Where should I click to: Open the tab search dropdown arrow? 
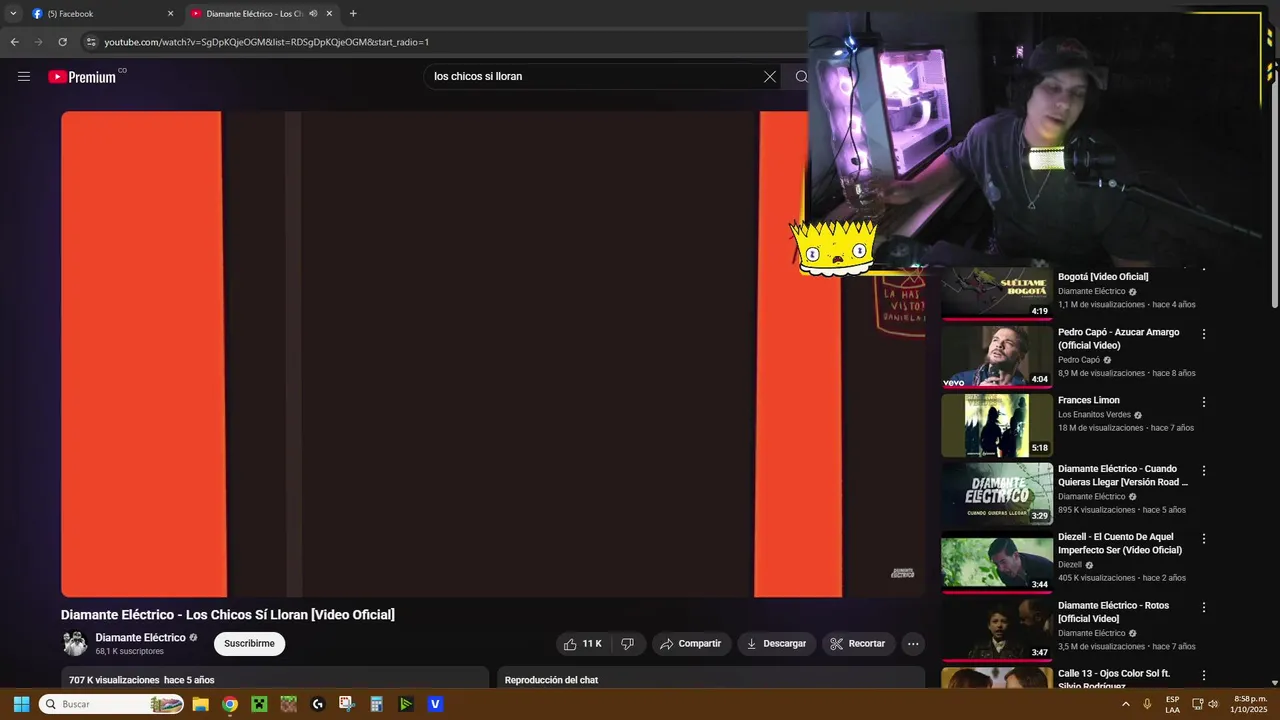(13, 14)
